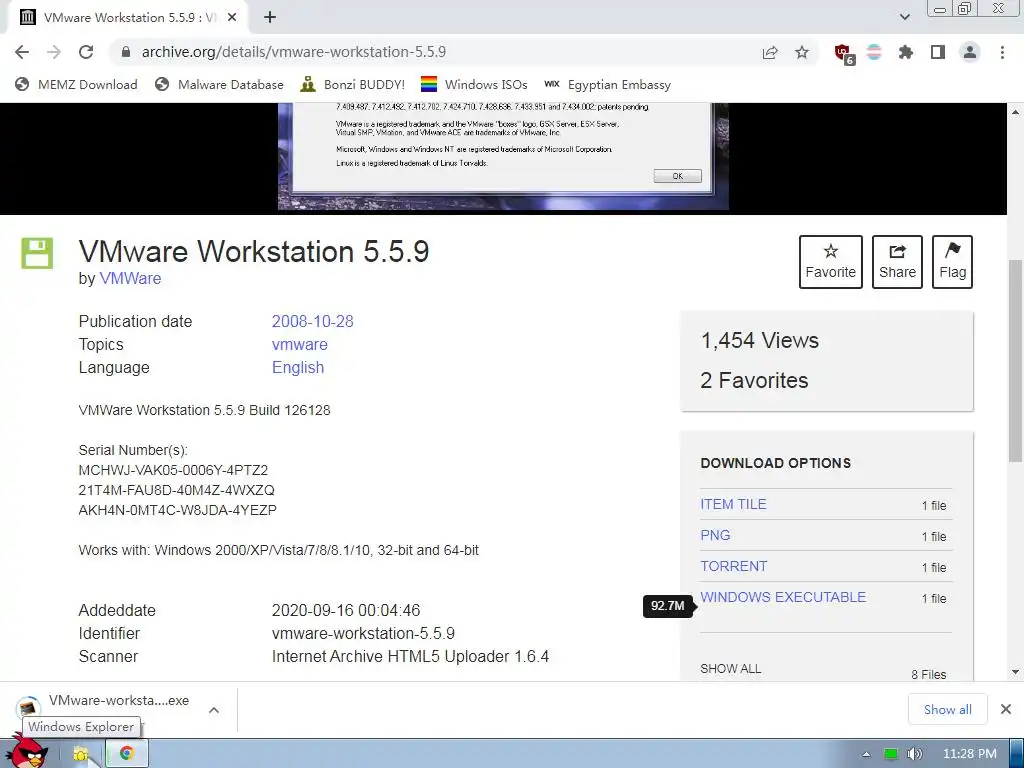Click the serial AKH4N-0MT4C-W8JDA-4YEZP

click(178, 510)
